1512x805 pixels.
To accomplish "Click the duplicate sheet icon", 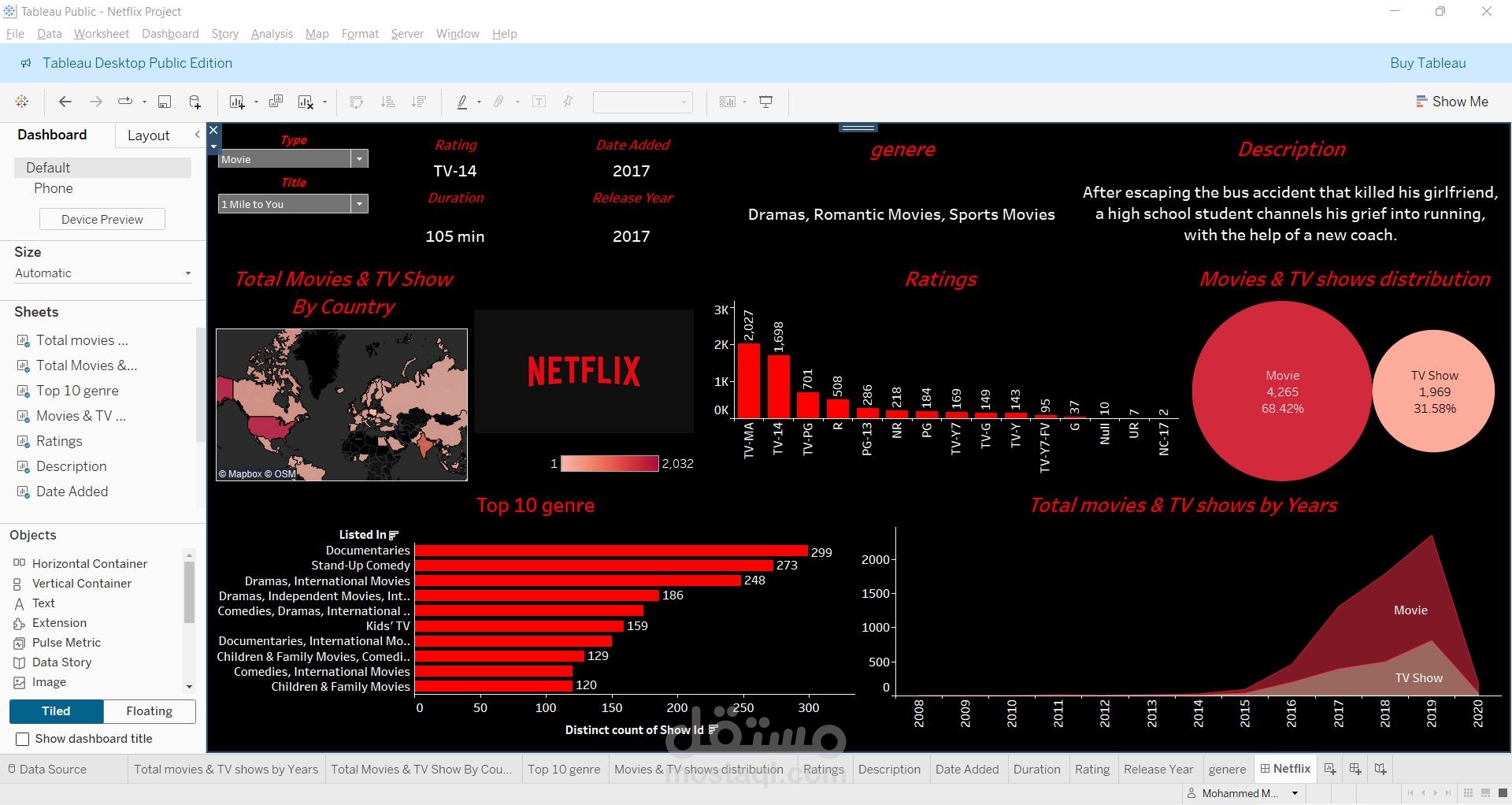I will coord(276,102).
